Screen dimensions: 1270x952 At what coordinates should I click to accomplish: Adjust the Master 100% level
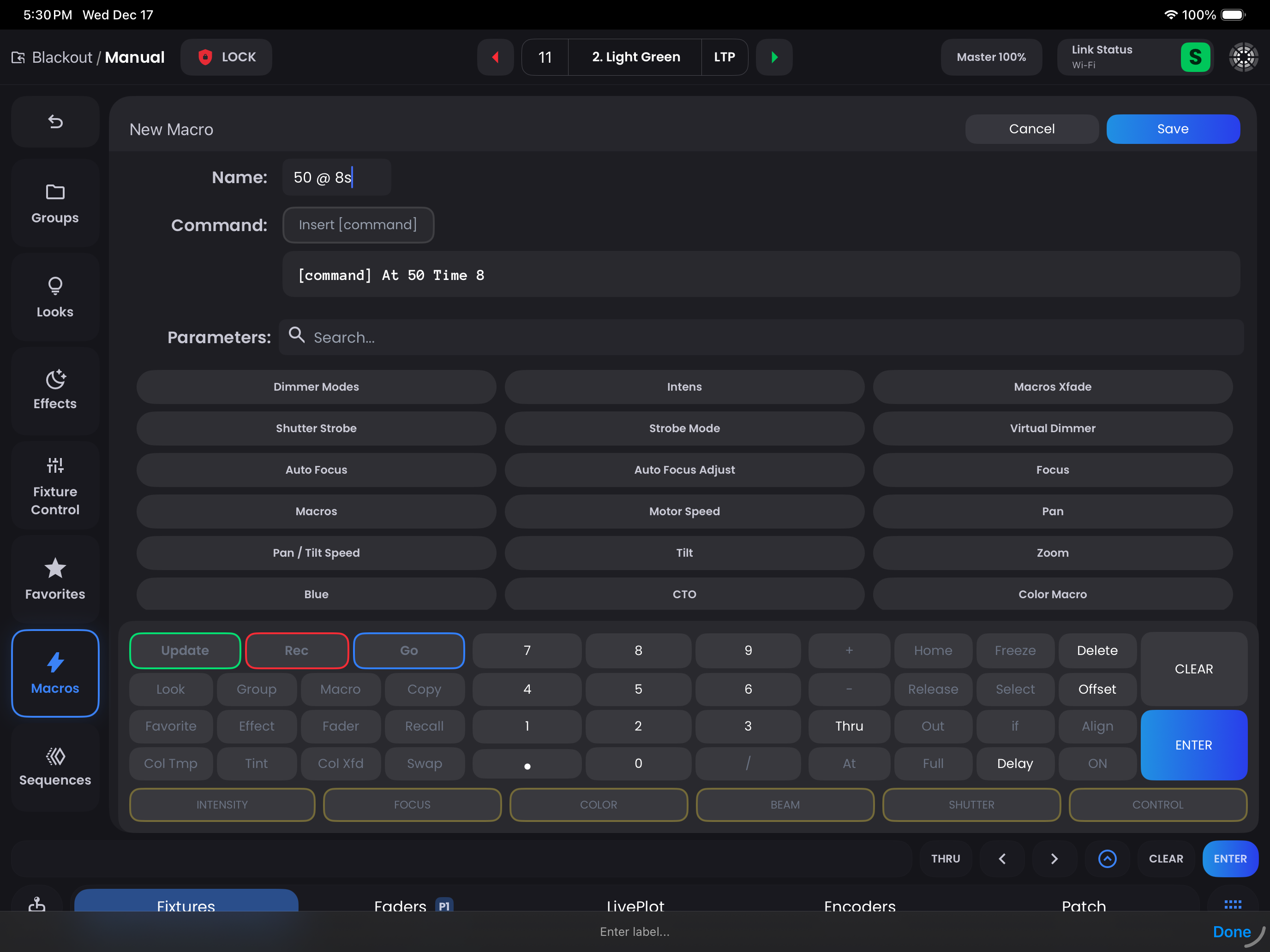tap(991, 57)
